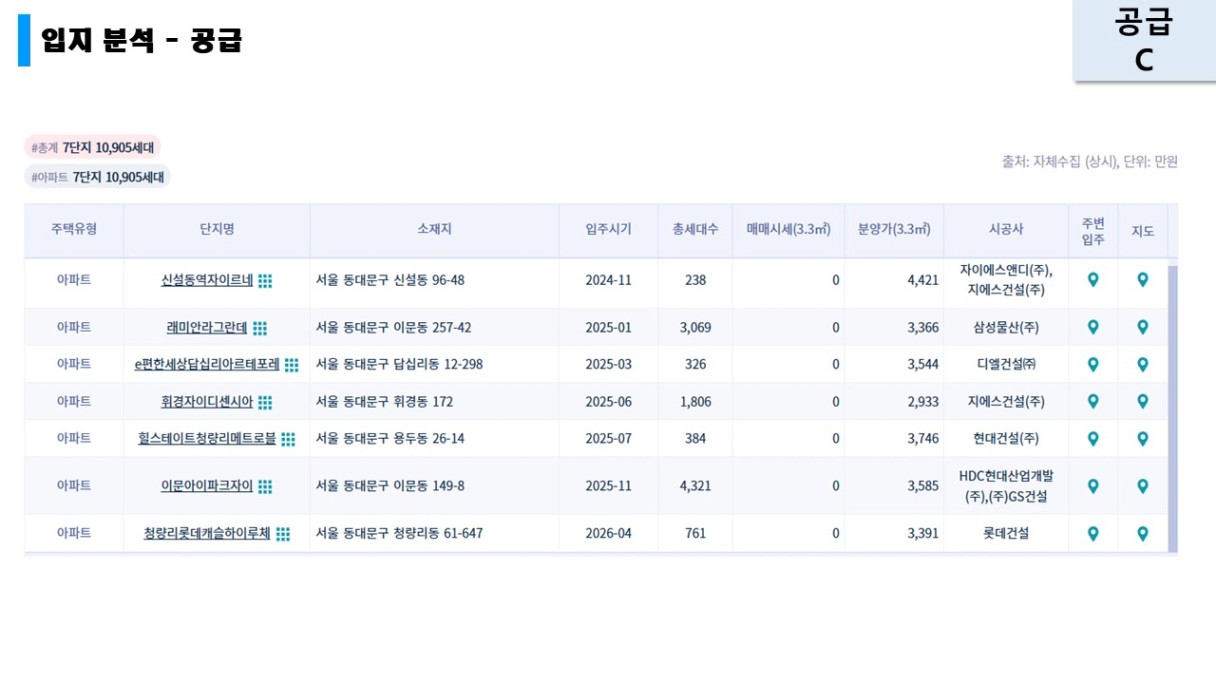Click sale price value 4,421
The image size is (1216, 684).
click(923, 280)
